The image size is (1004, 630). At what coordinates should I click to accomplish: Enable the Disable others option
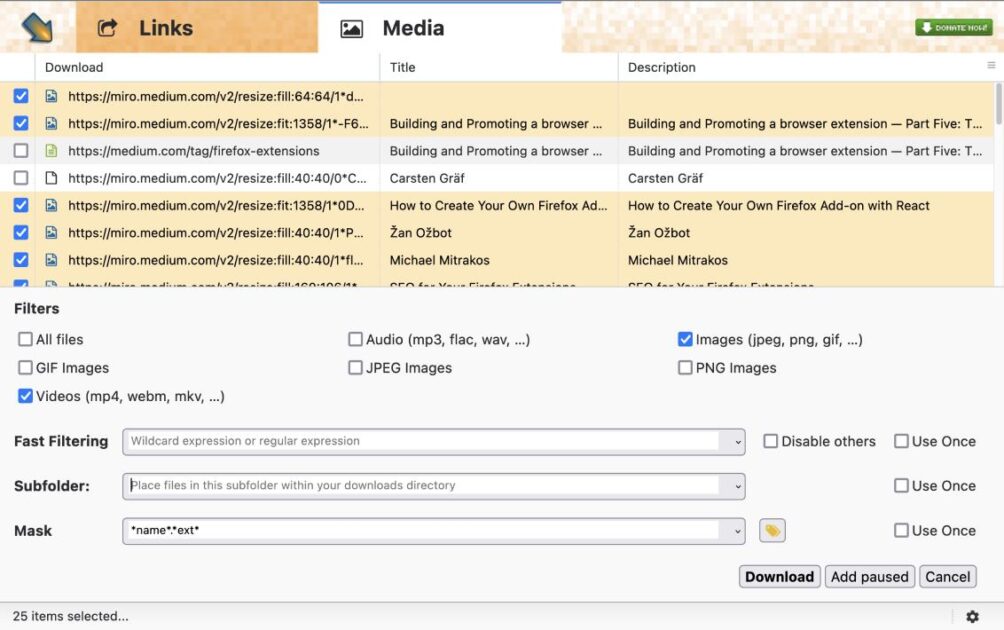coord(770,441)
